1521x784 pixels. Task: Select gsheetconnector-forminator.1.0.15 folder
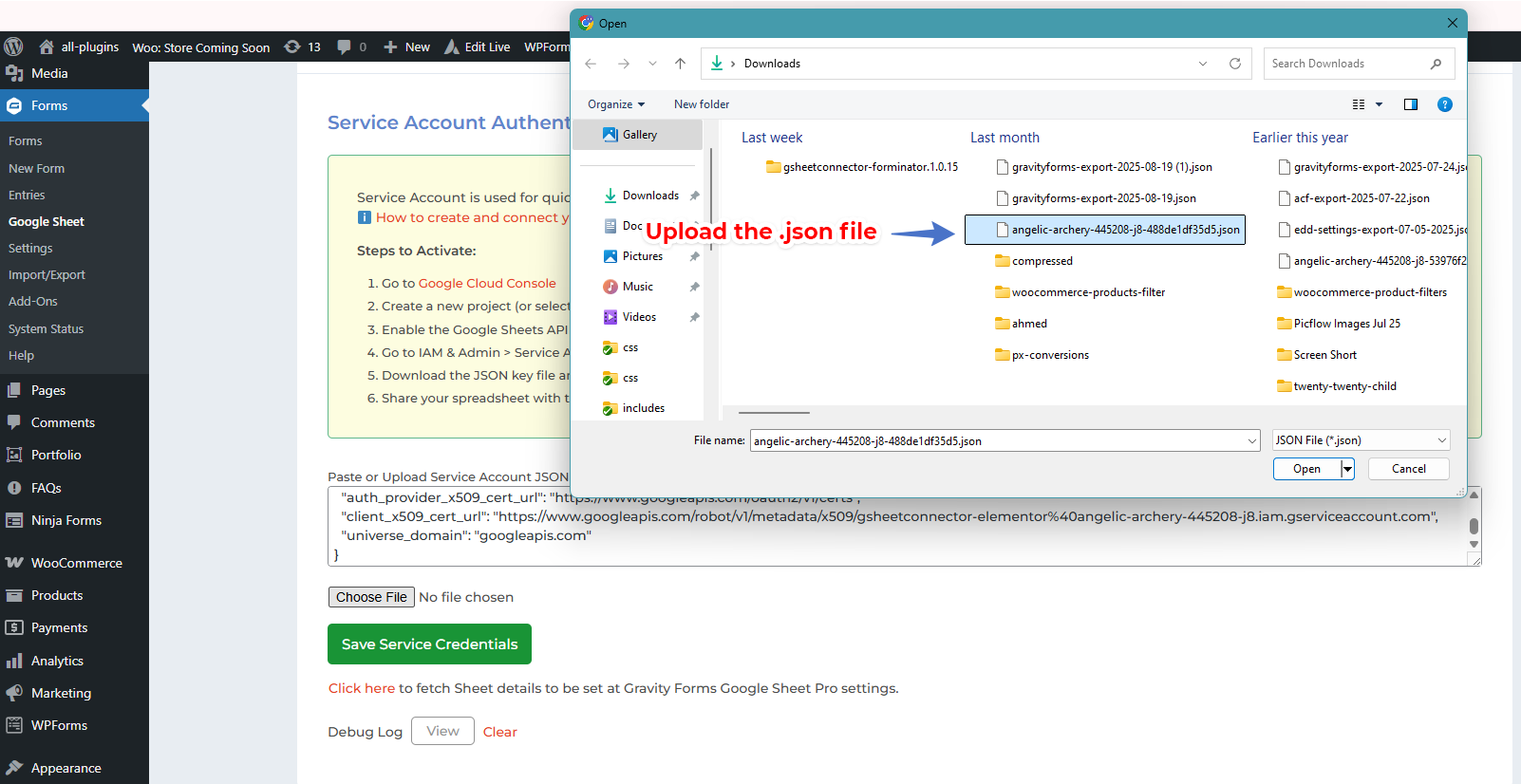[862, 167]
